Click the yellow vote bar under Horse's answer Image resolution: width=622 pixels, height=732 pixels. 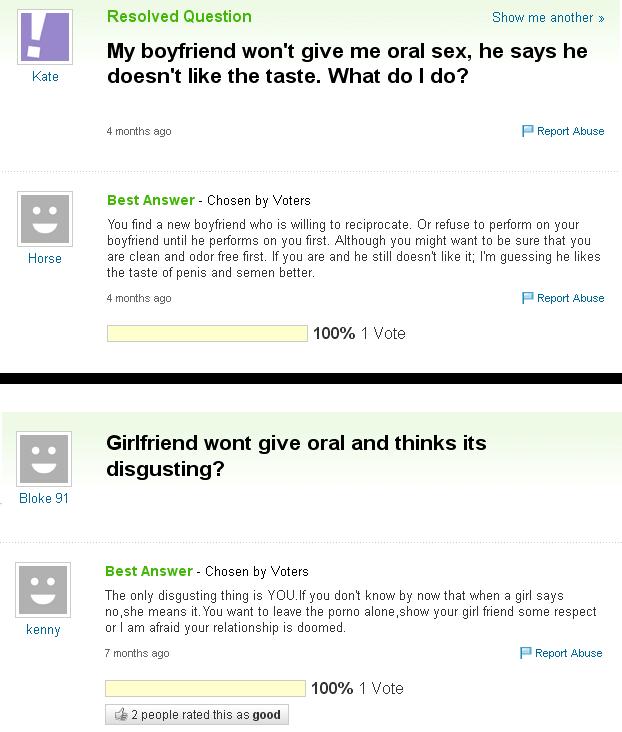click(x=207, y=333)
